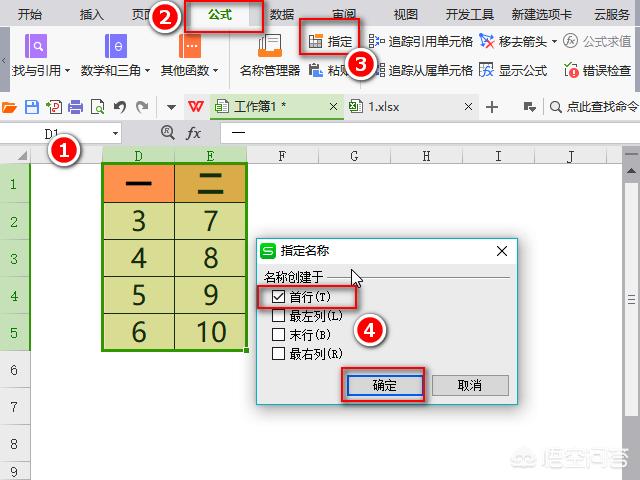This screenshot has width=640, height=480.
Task: Open the Name Box dropdown arrow
Action: tap(116, 133)
